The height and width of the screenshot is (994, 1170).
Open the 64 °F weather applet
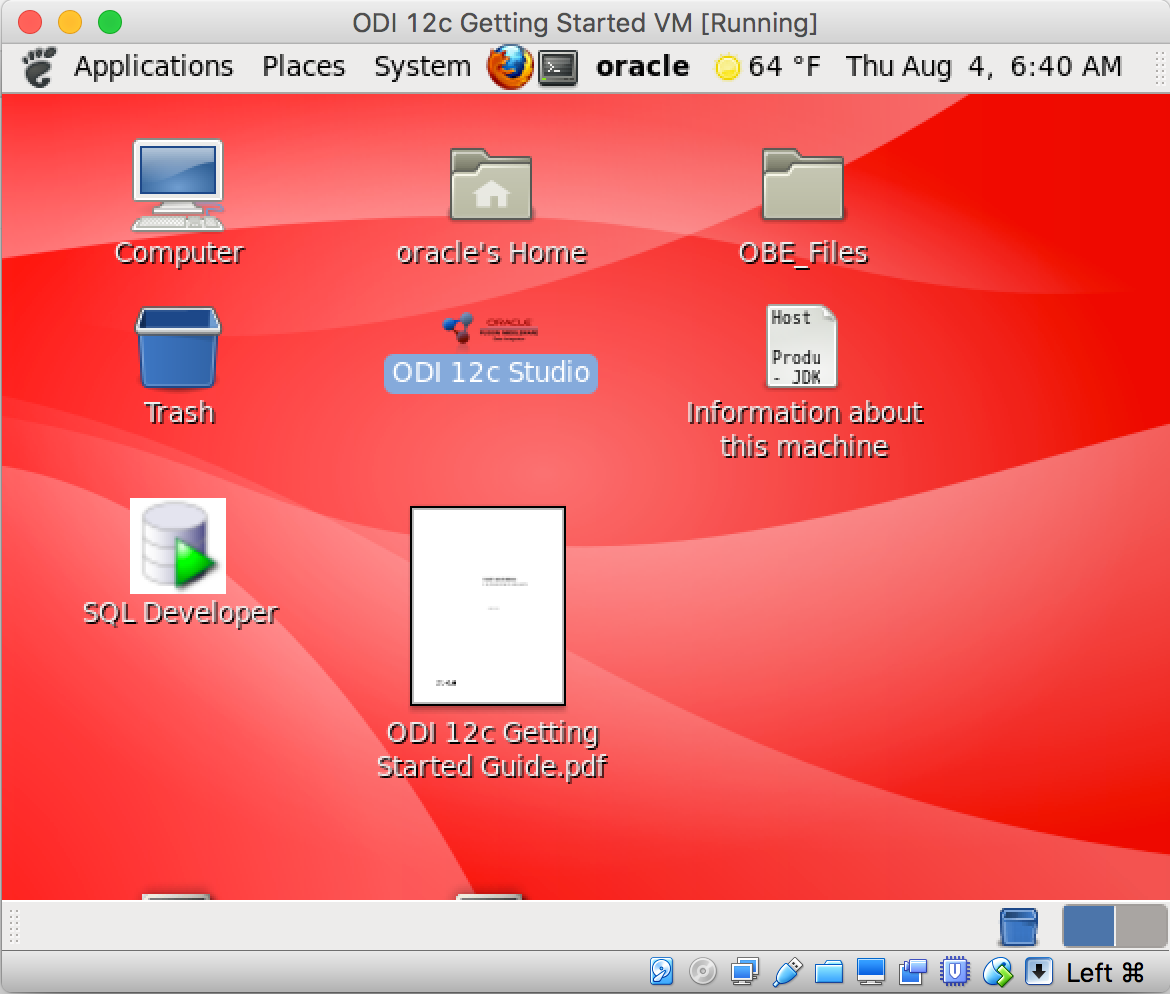[x=768, y=66]
